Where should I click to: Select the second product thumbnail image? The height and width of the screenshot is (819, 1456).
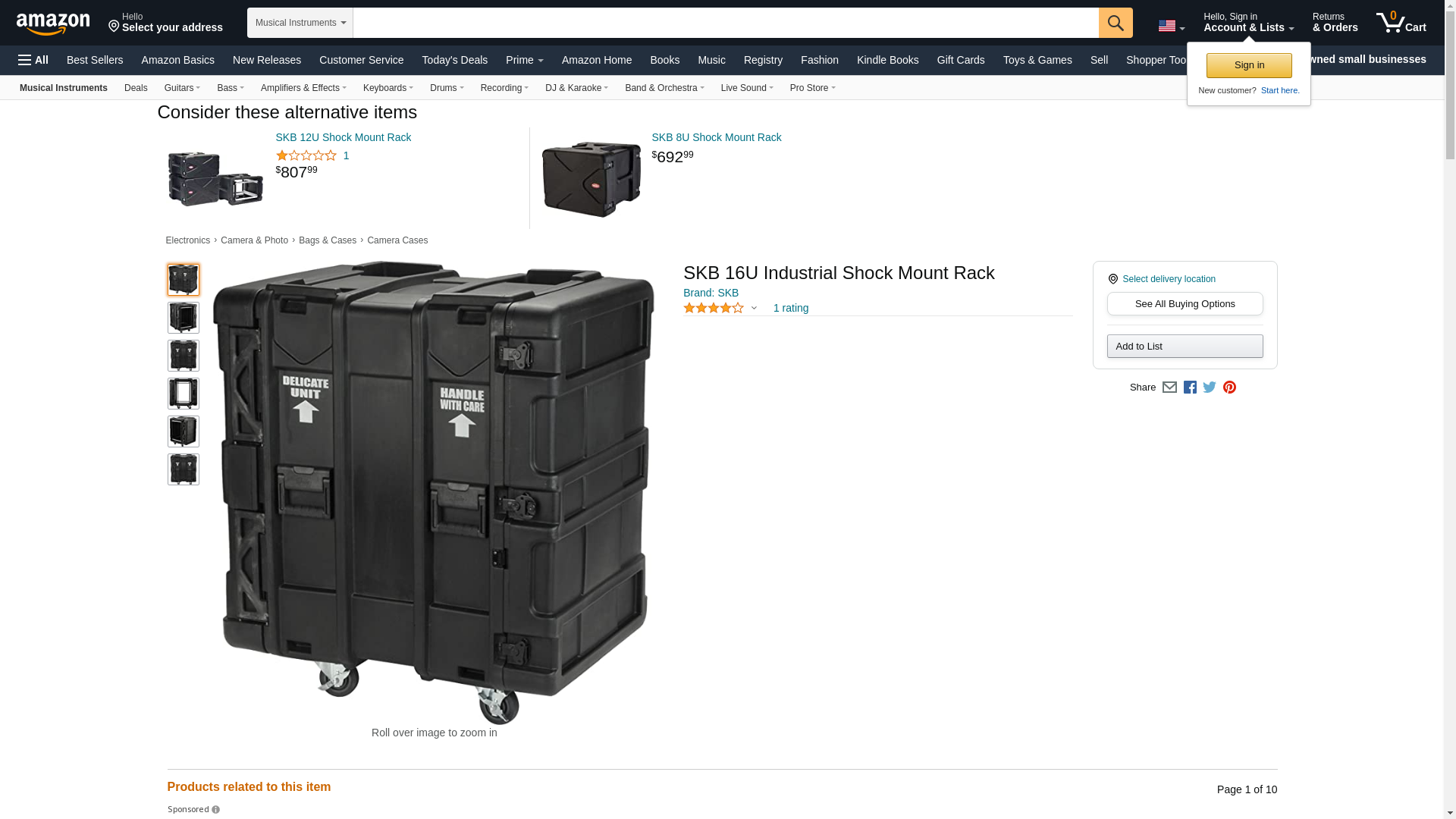(184, 318)
